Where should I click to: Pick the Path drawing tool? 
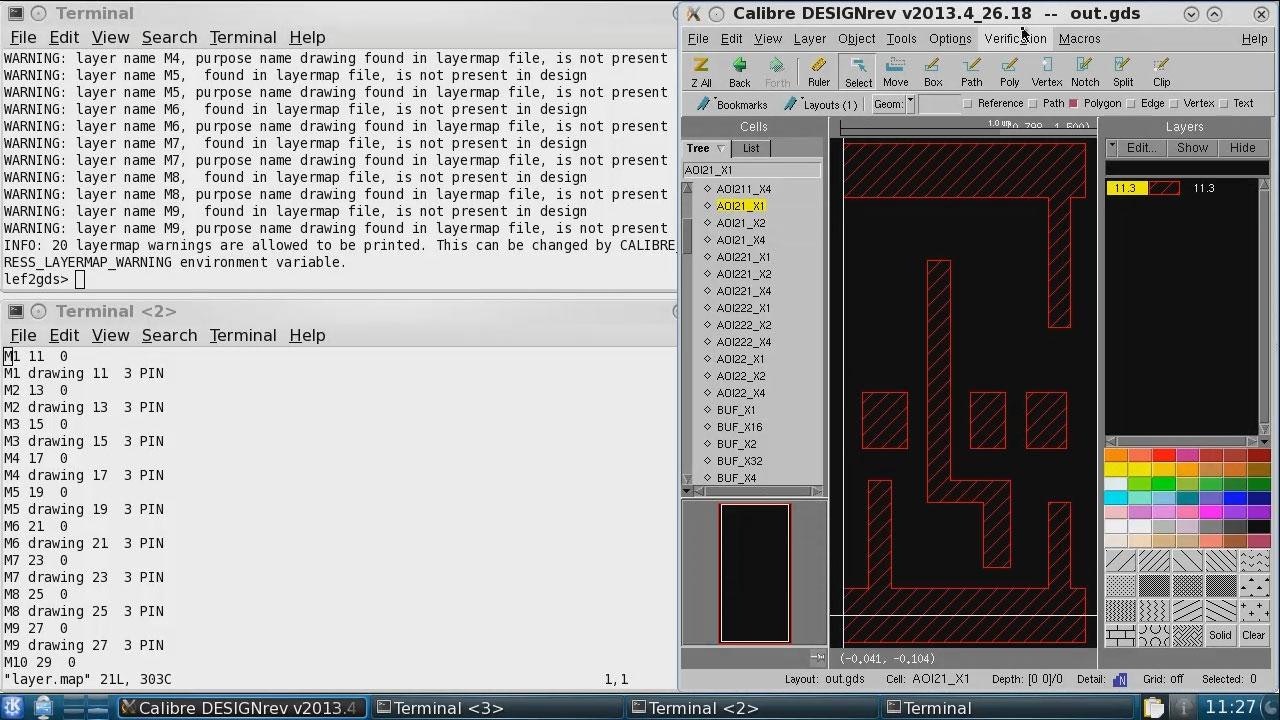[x=971, y=72]
